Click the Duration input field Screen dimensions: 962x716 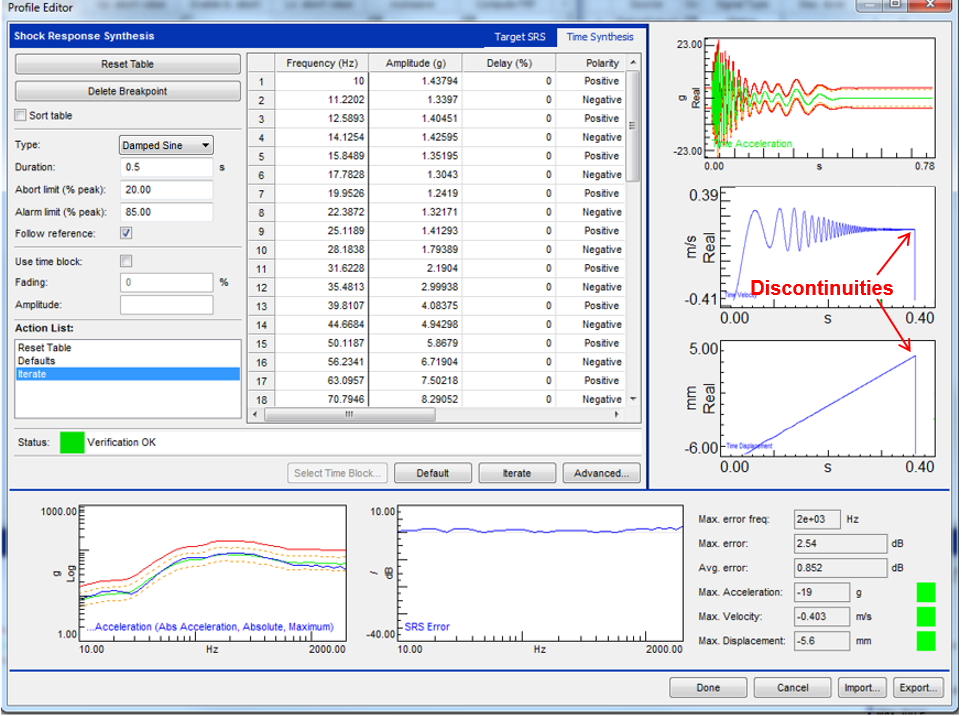tap(166, 167)
